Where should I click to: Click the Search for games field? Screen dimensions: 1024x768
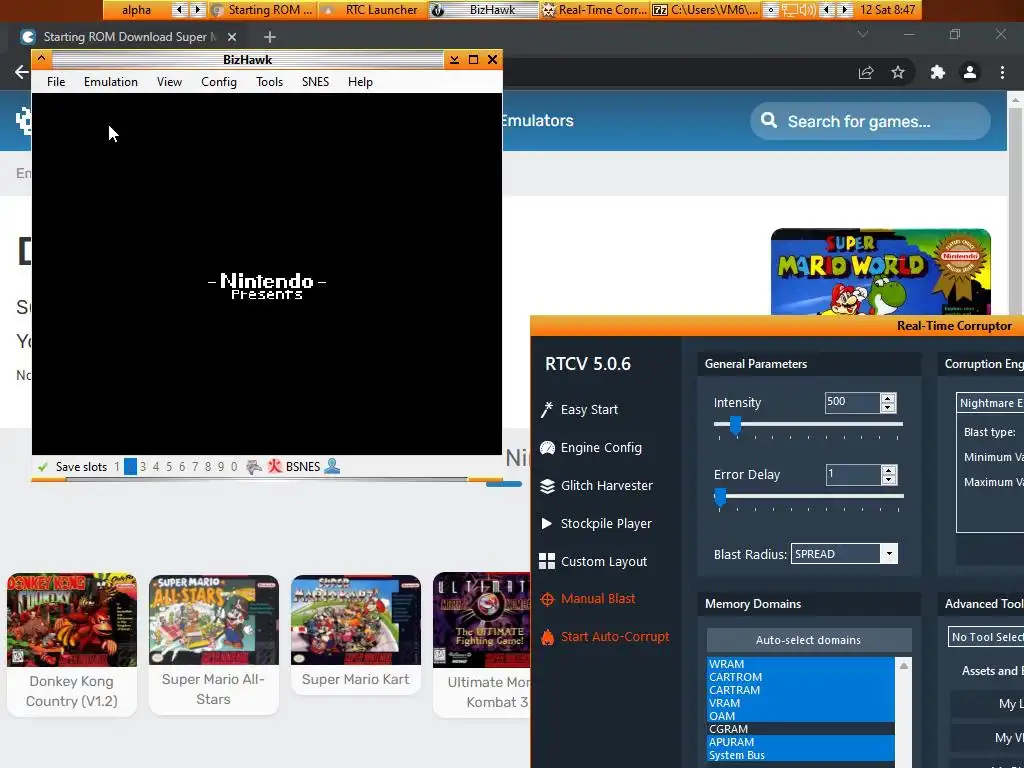coord(870,121)
